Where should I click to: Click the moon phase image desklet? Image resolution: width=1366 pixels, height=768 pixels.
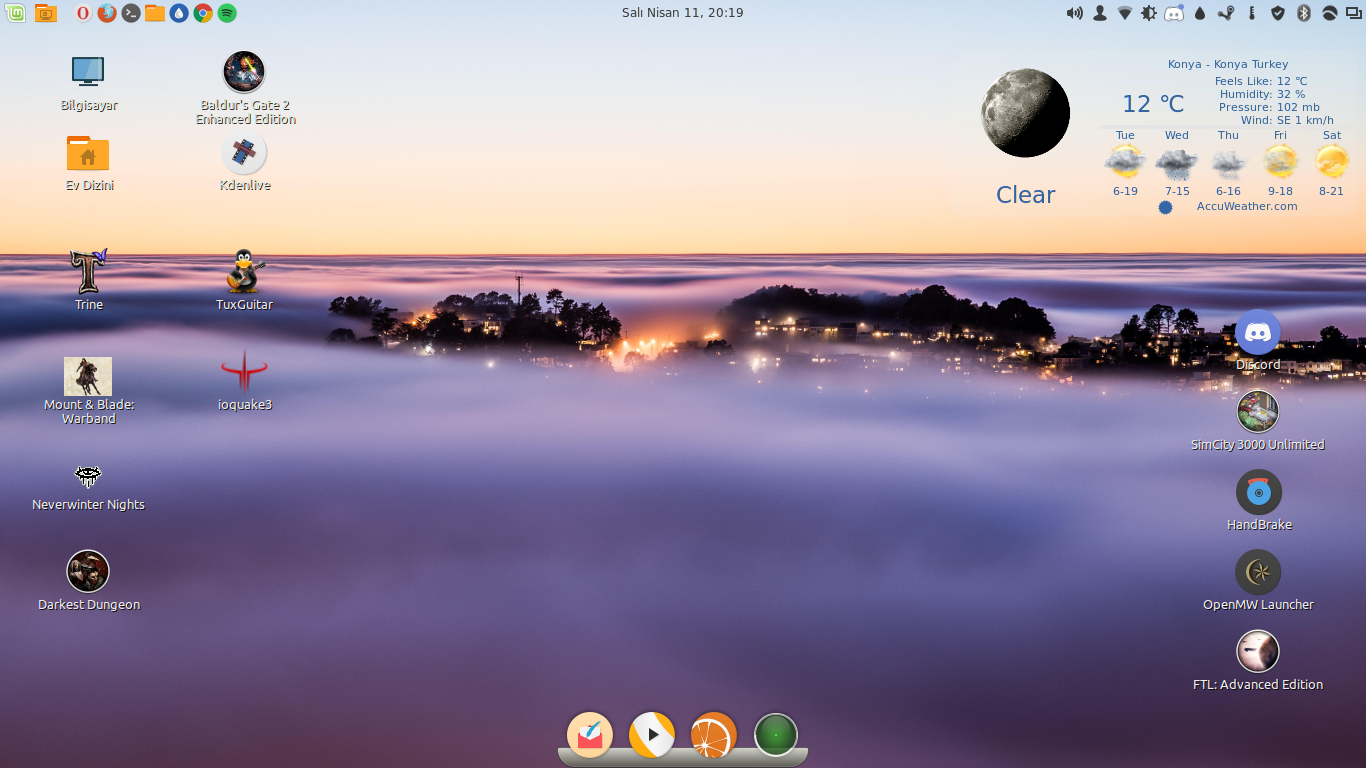tap(1025, 113)
